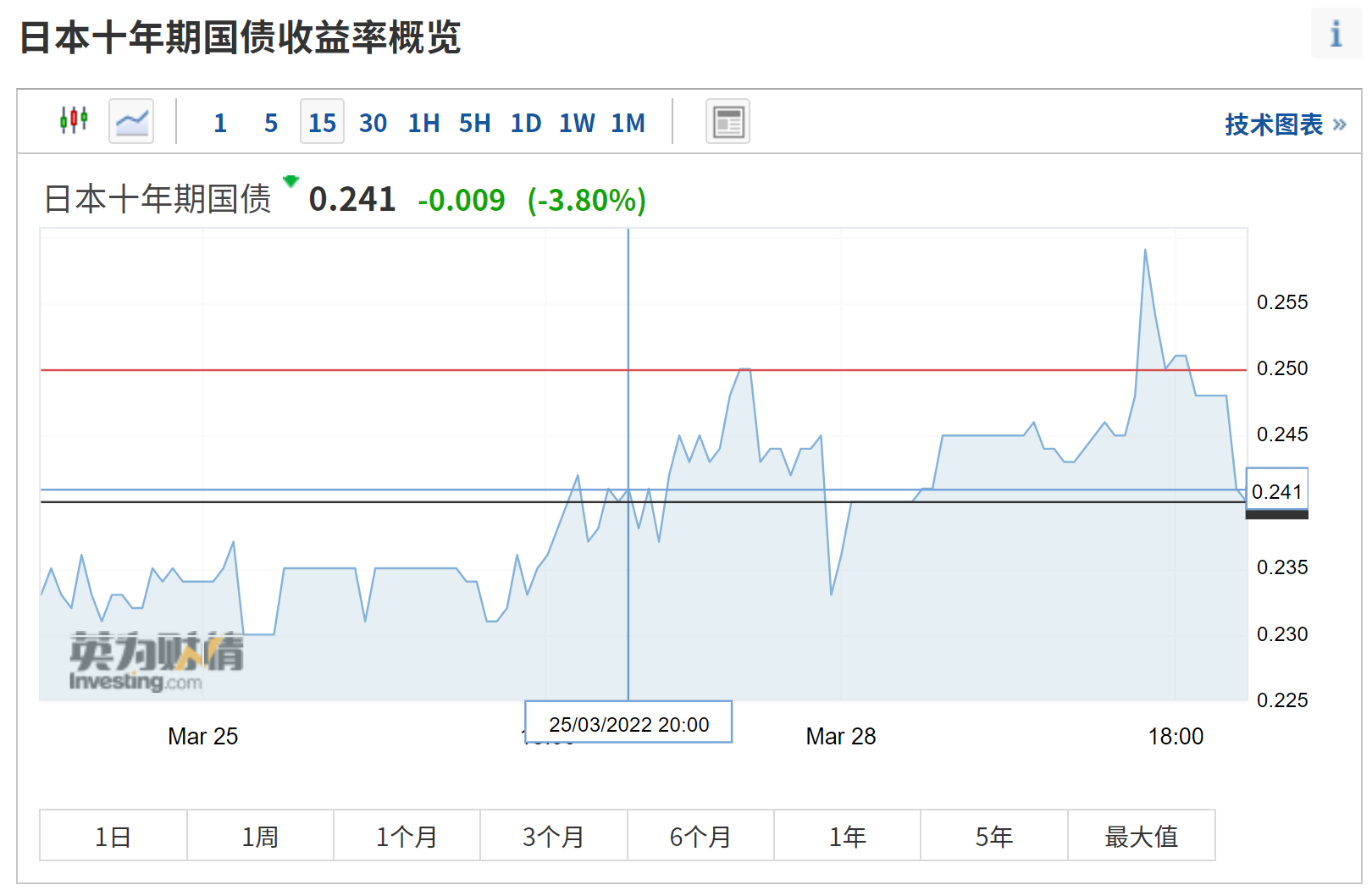1372x896 pixels.
Task: Show the 1日 time range
Action: click(113, 836)
